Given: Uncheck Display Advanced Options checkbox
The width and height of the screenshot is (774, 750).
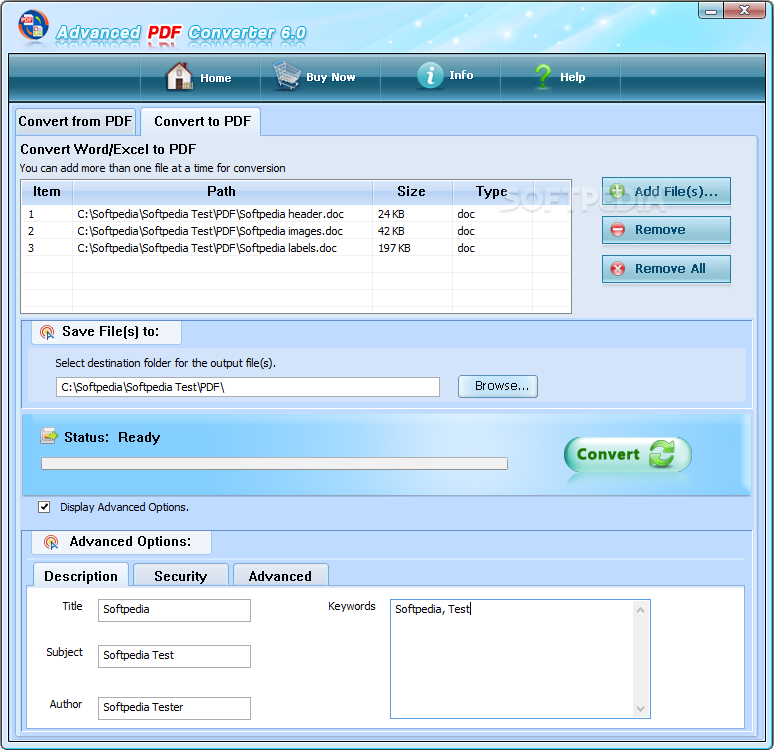Looking at the screenshot, I should click(x=44, y=507).
